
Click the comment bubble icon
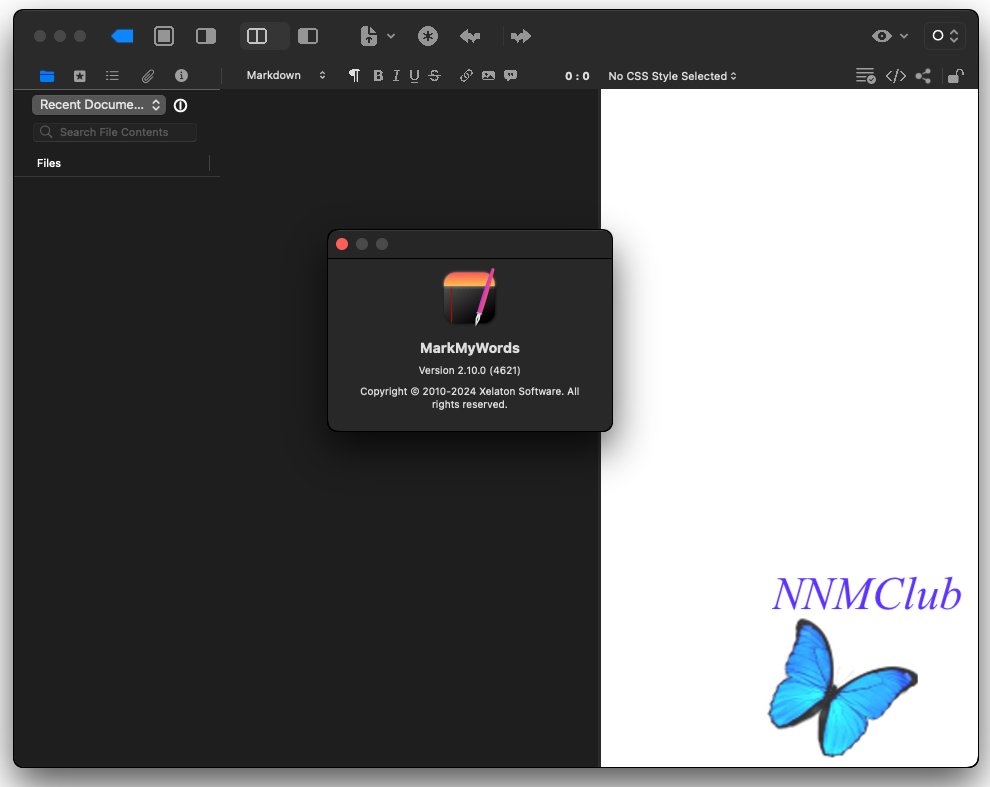(x=511, y=76)
